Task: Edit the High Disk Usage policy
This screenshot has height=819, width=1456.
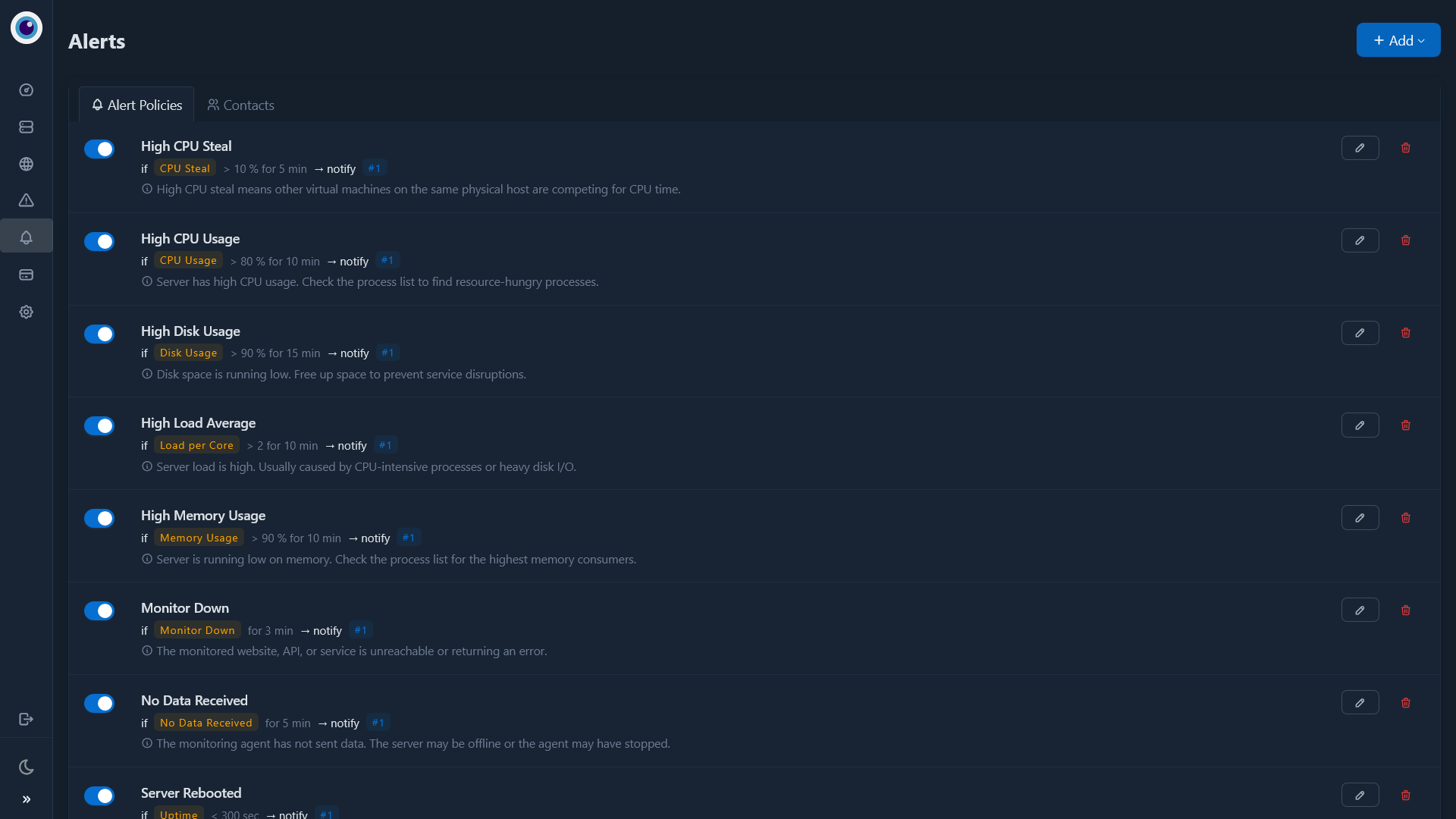Action: [1360, 333]
